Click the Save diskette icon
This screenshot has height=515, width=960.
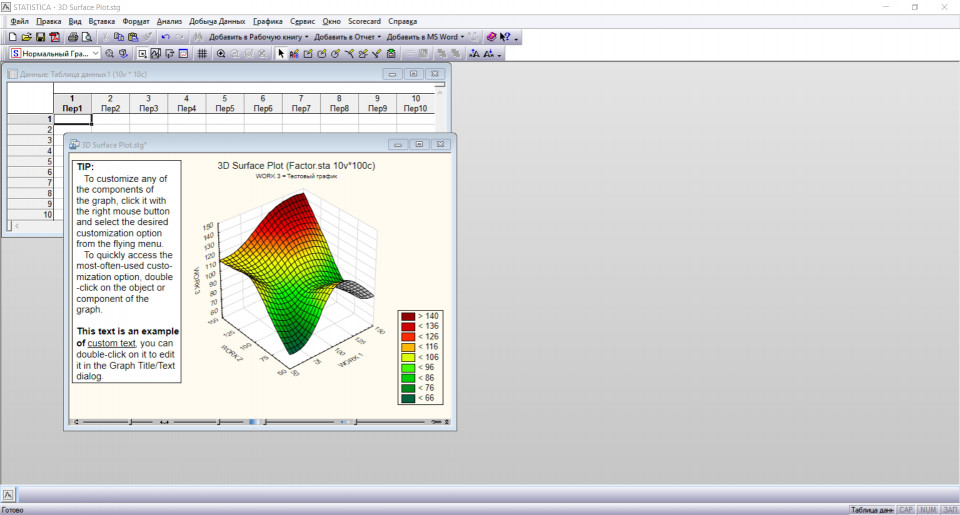tap(40, 37)
